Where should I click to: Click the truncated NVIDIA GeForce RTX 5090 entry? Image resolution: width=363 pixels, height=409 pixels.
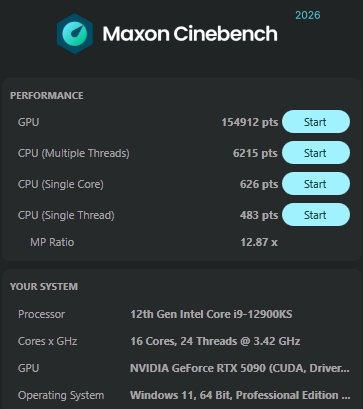click(240, 368)
